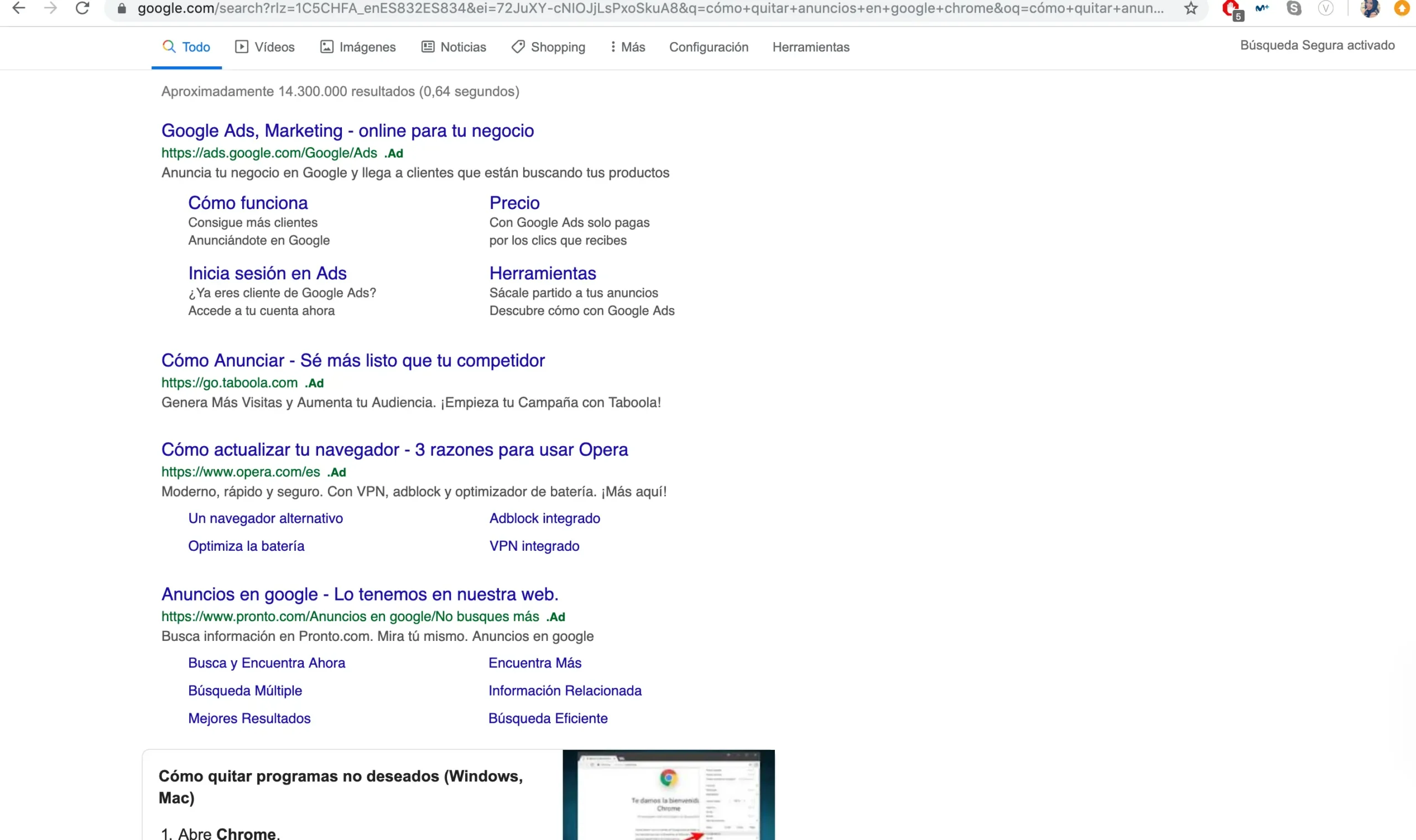1416x840 pixels.
Task: Open the Configuración menu
Action: (709, 47)
